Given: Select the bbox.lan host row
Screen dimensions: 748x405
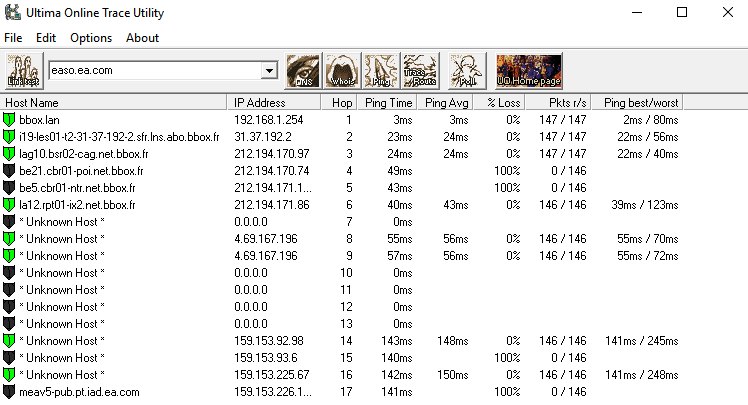Looking at the screenshot, I should (x=39, y=120).
